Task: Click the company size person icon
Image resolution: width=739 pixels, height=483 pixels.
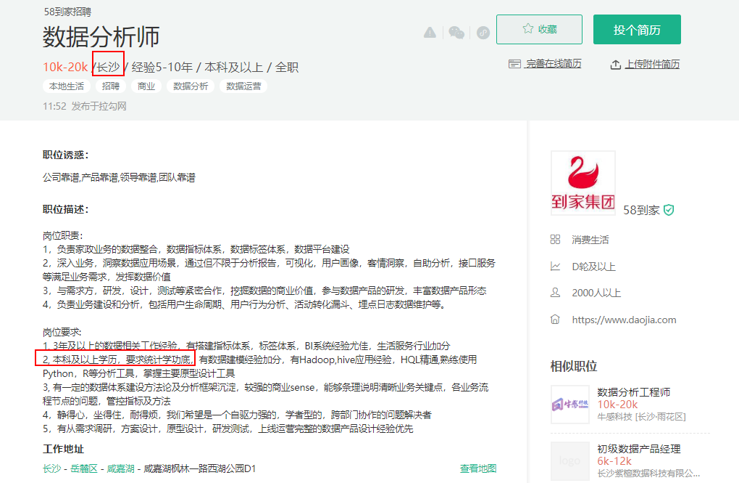Action: click(x=555, y=293)
